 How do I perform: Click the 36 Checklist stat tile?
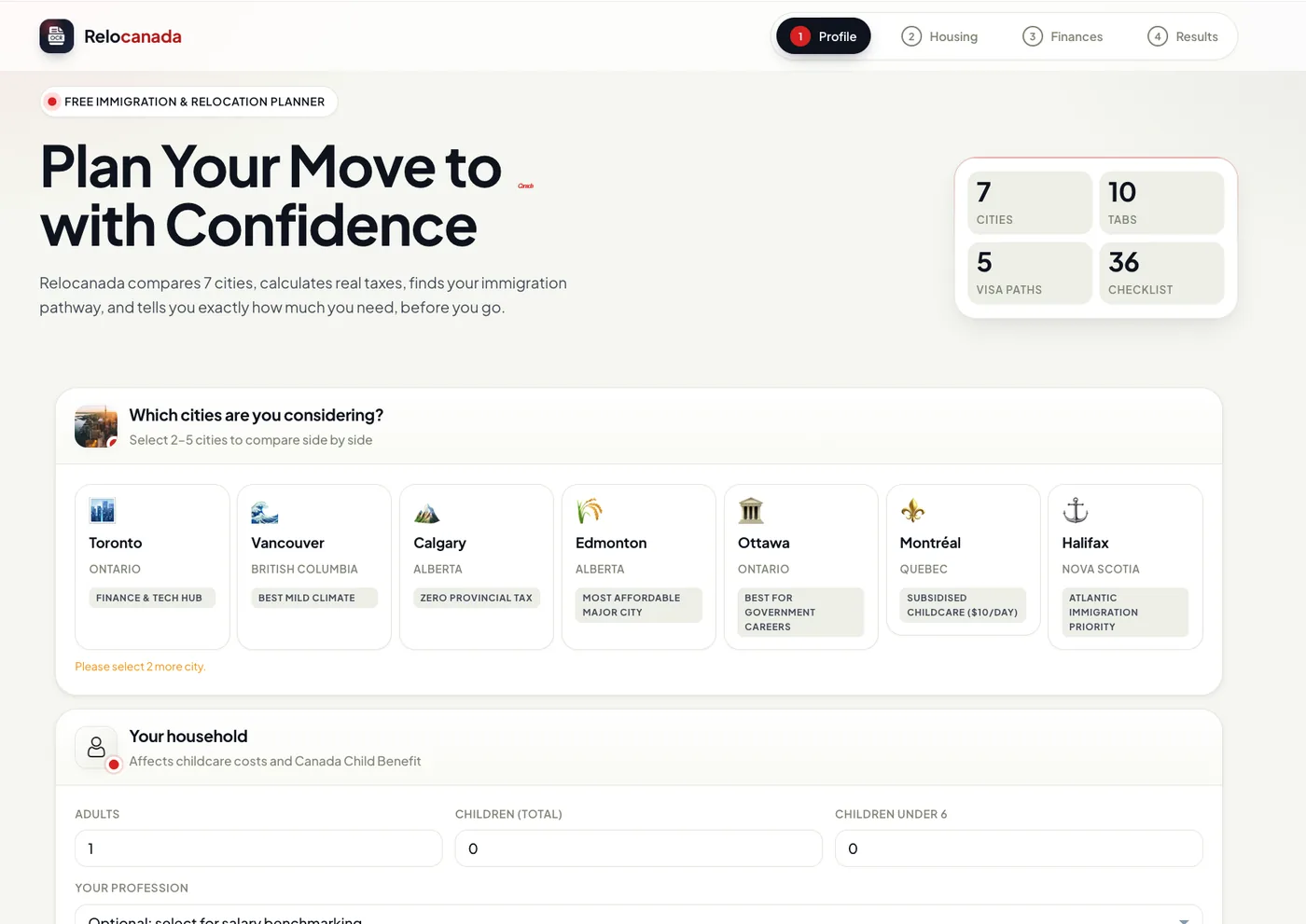[x=1161, y=273]
